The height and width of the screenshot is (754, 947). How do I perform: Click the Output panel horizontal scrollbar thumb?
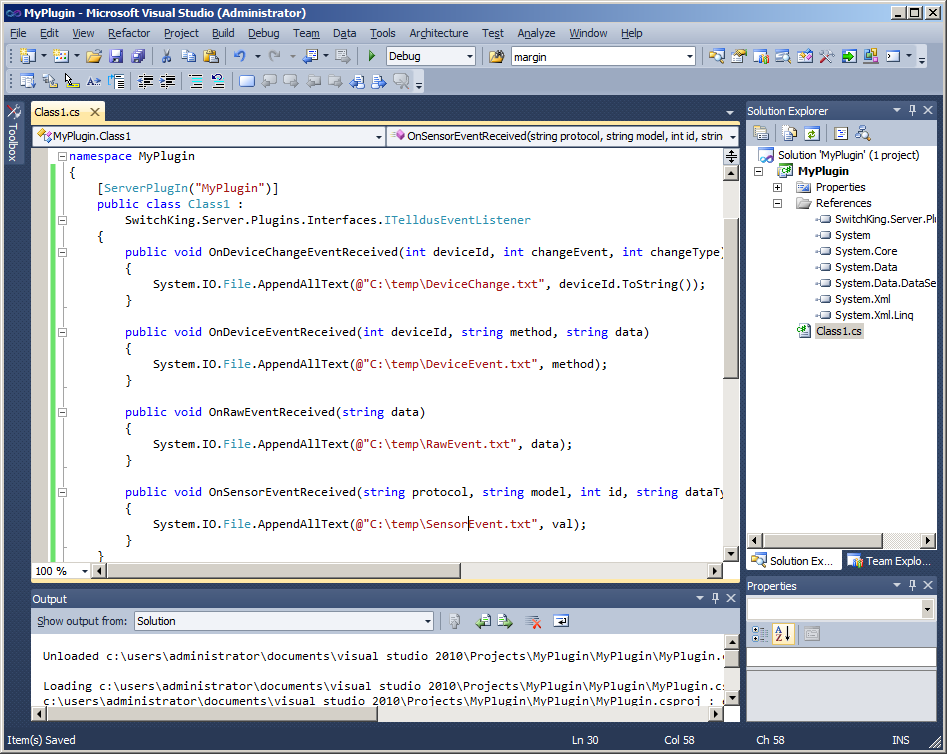tap(211, 714)
